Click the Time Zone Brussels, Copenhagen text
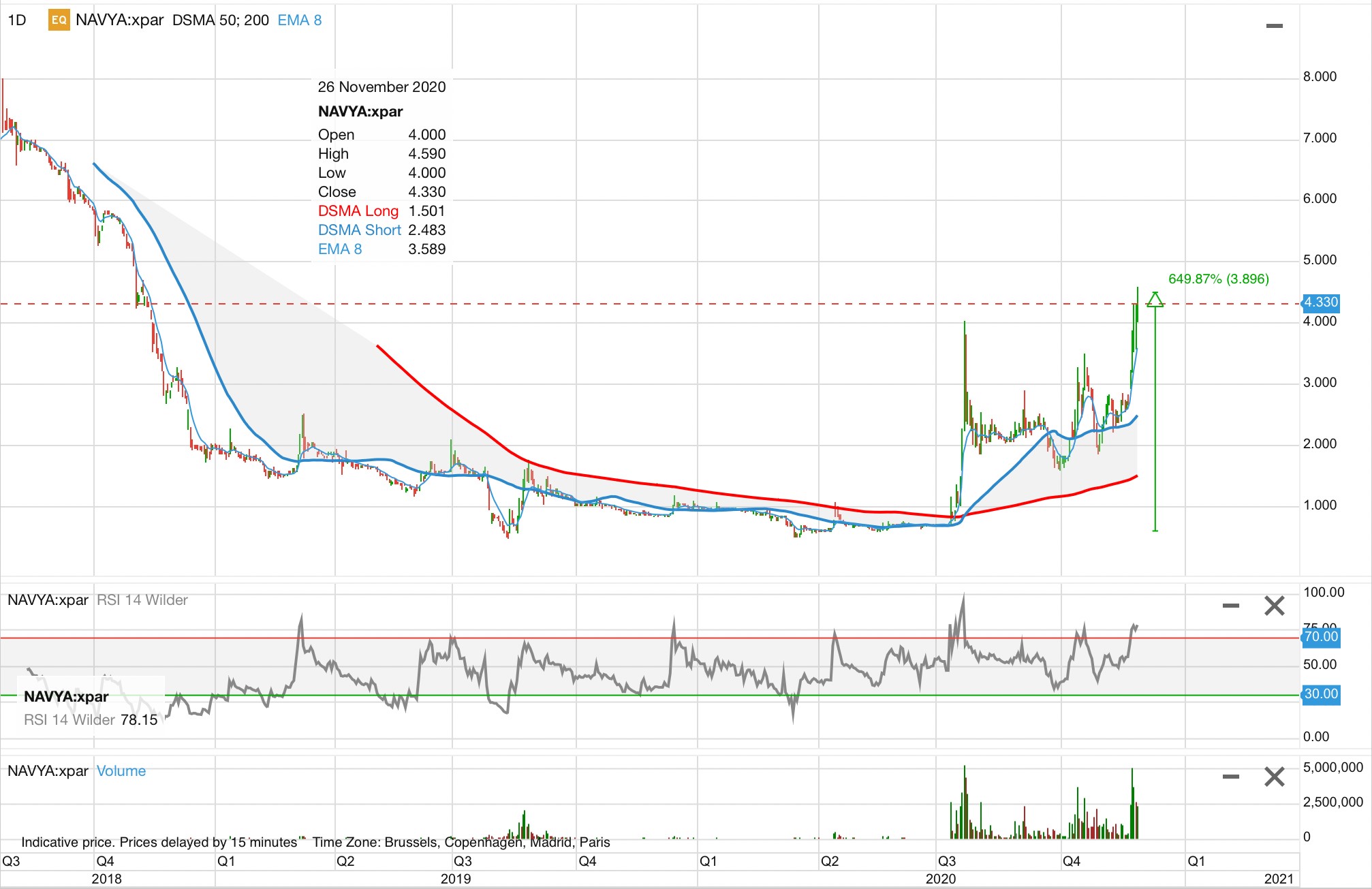 pyautogui.click(x=461, y=842)
